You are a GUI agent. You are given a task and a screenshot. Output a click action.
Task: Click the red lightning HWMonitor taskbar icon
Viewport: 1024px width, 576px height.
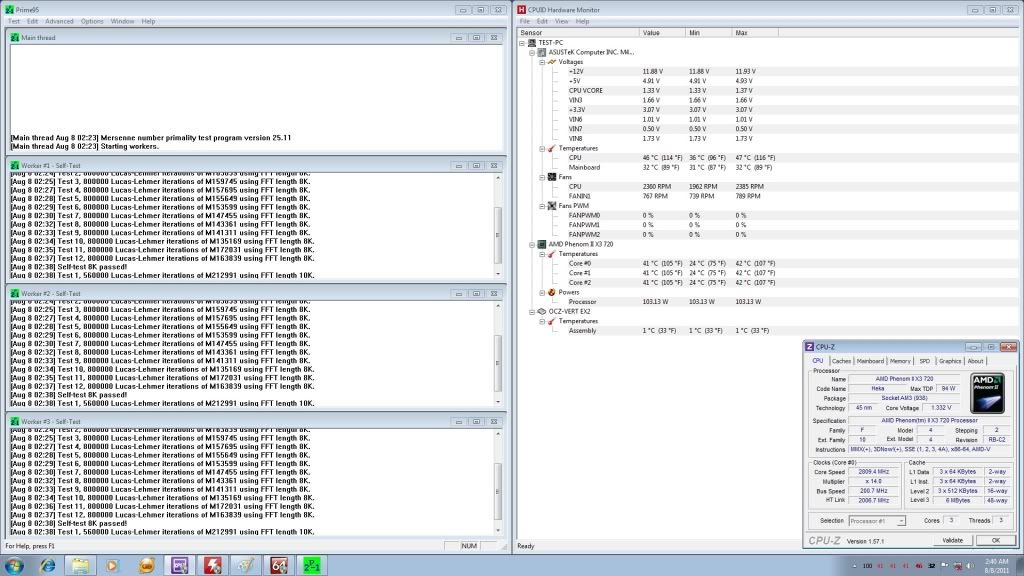click(212, 566)
